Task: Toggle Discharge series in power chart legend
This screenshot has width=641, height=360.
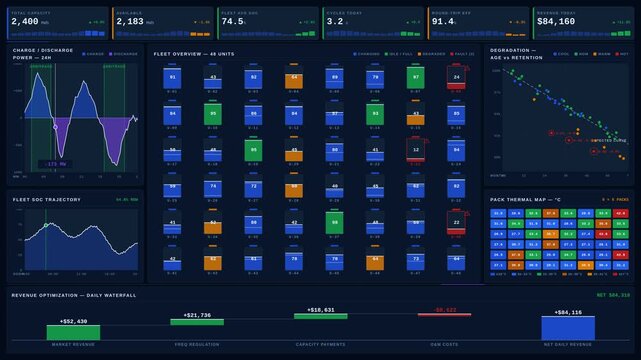Action: 123,54
